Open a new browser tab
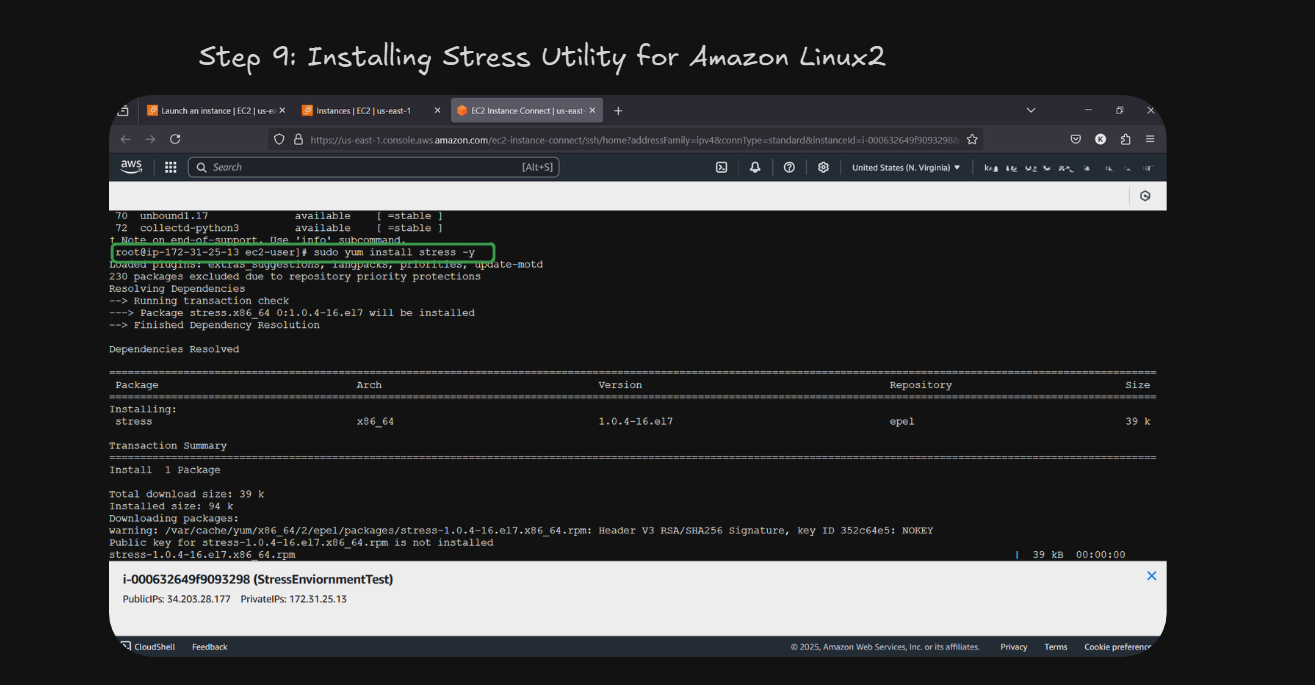 (618, 110)
